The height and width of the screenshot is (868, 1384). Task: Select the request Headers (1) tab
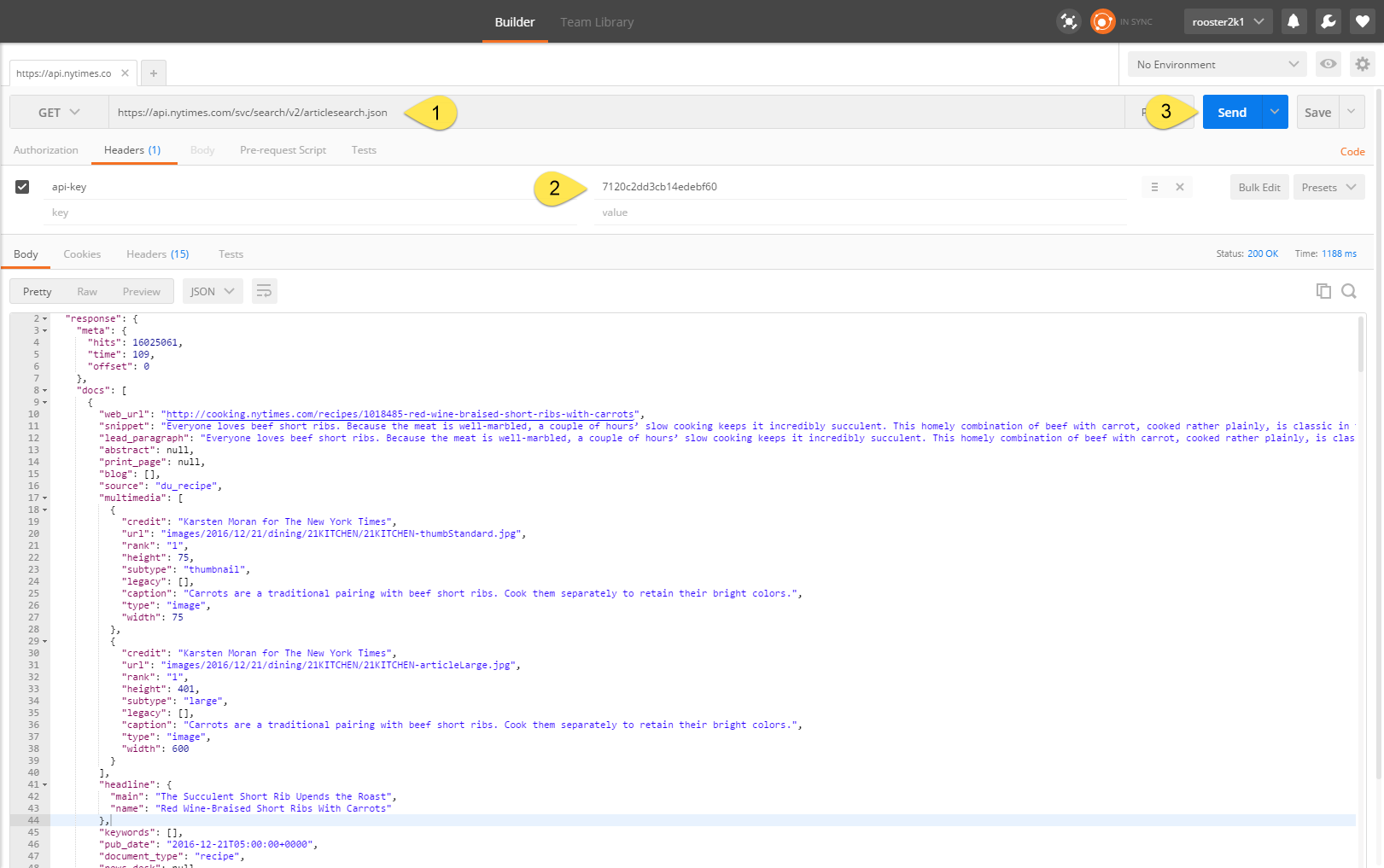point(132,150)
